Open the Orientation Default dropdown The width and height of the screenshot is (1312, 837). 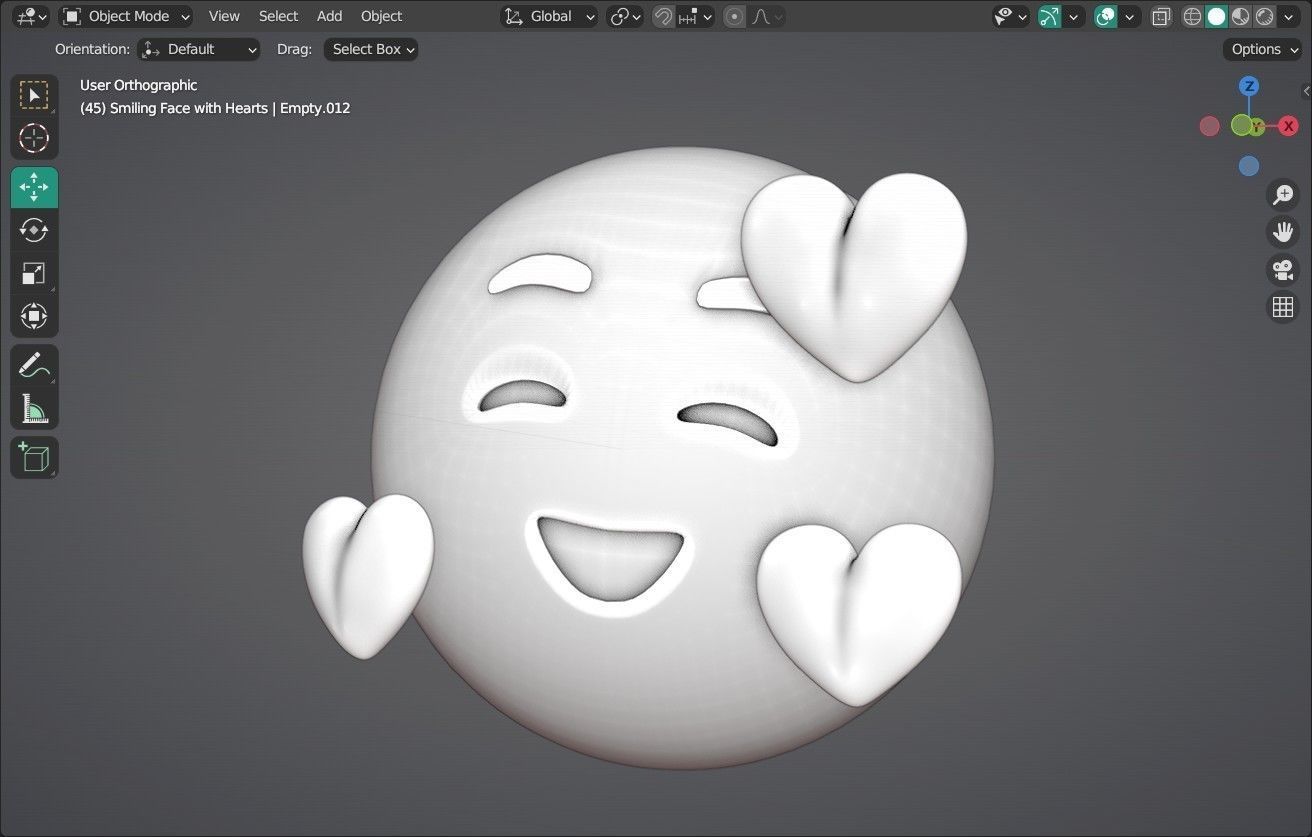point(199,49)
